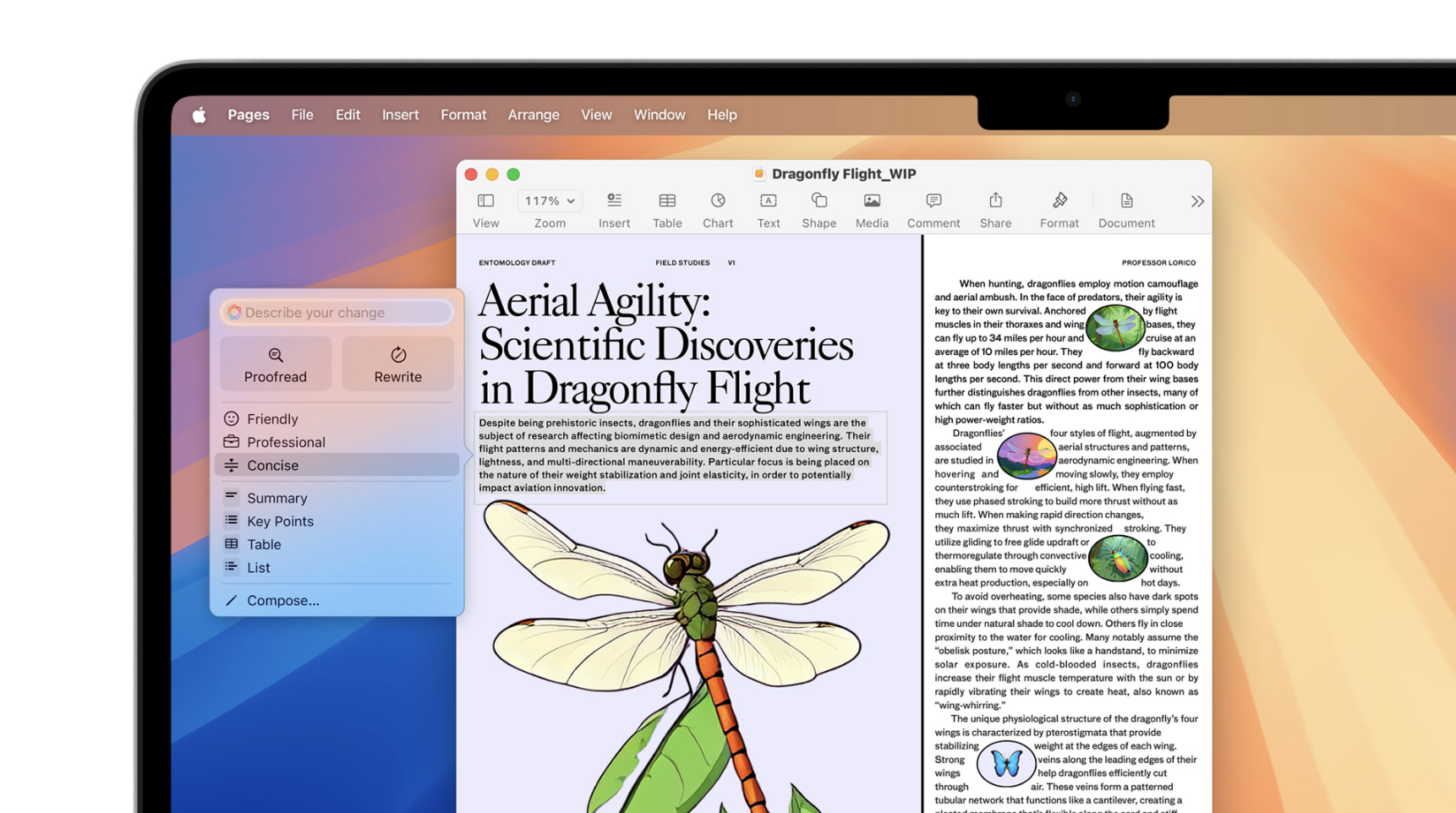
Task: Select the green dragonfly circular image
Action: tap(1114, 328)
